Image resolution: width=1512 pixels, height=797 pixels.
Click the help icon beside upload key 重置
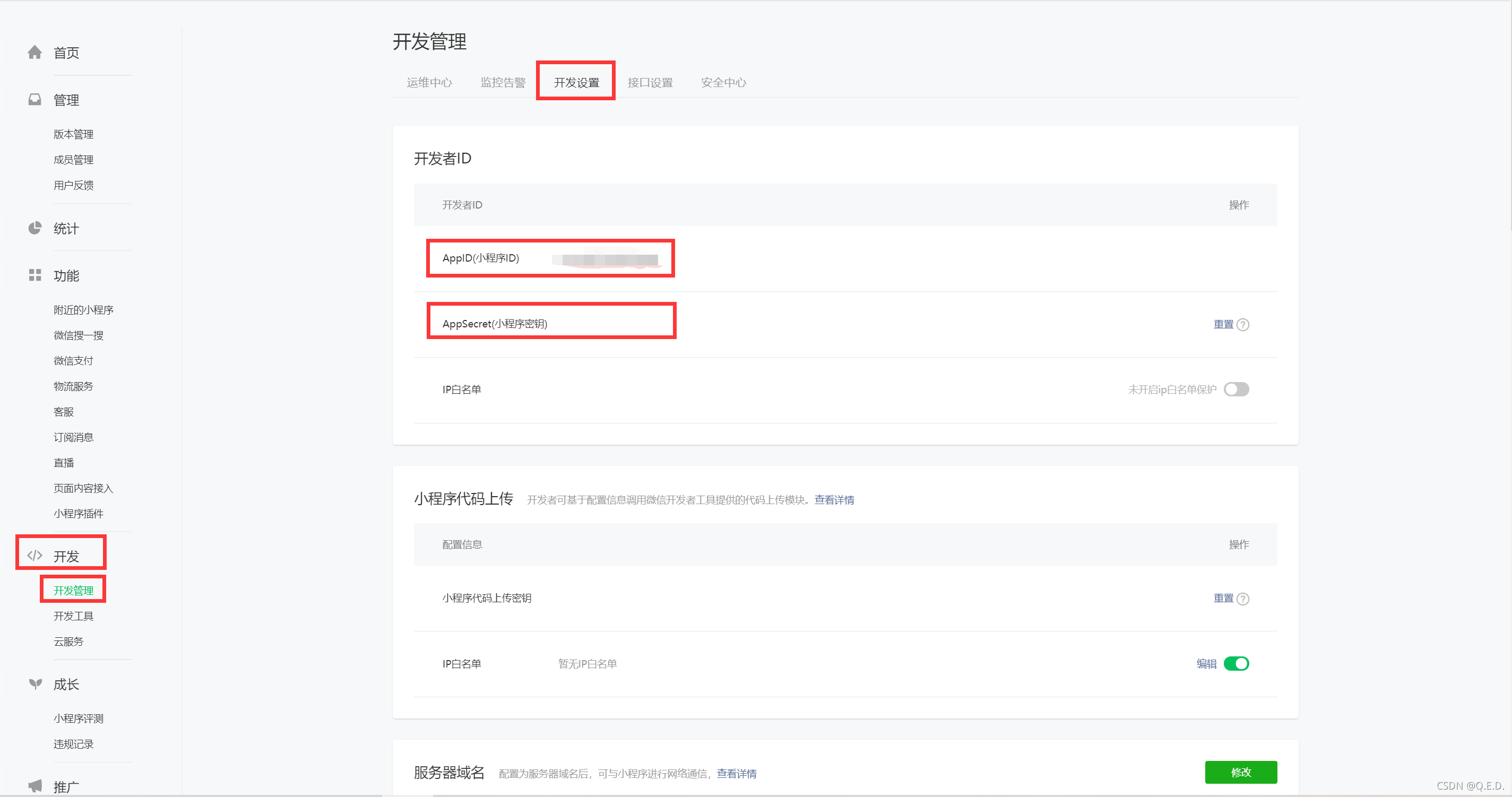1242,599
